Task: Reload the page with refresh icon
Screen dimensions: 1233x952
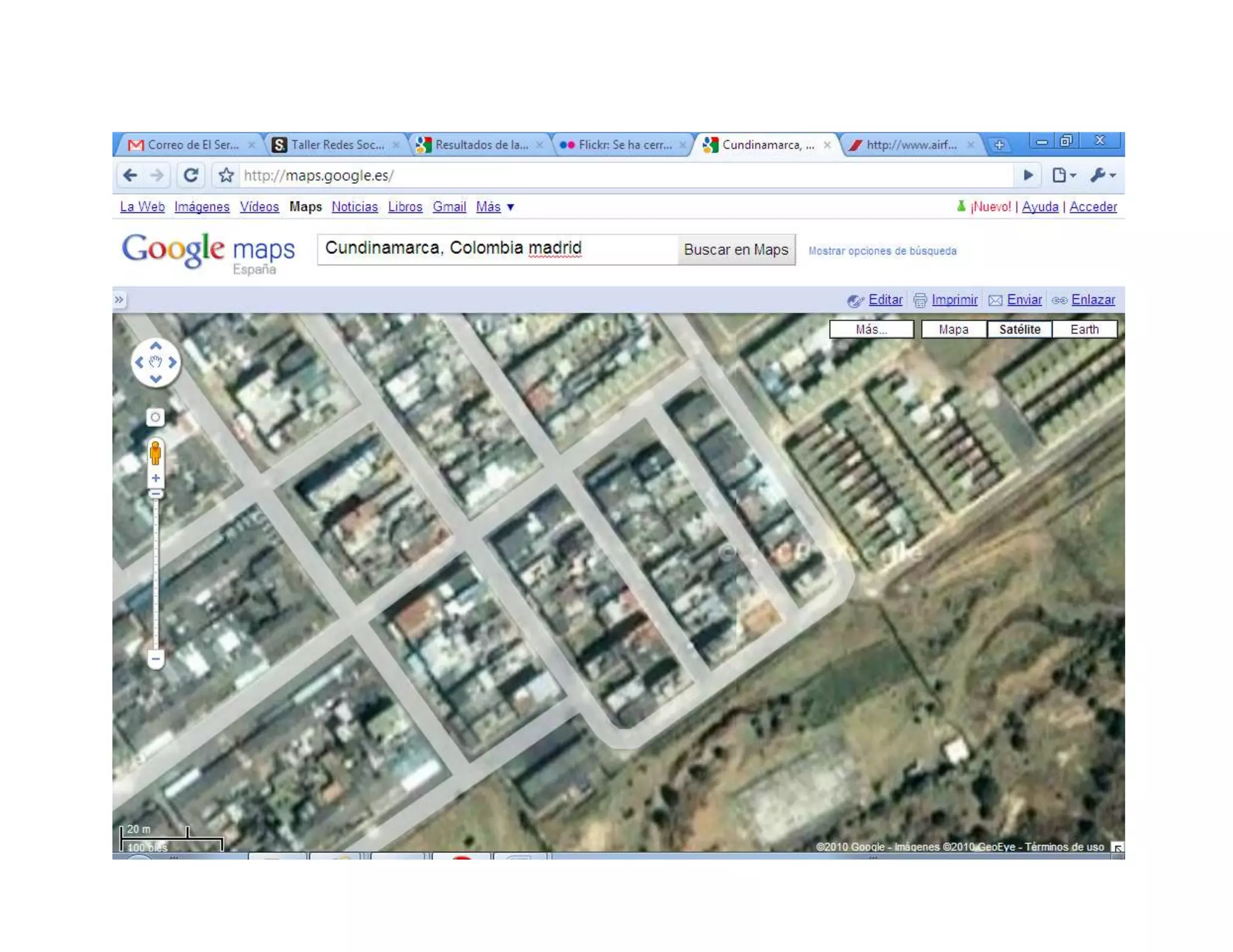Action: click(191, 175)
